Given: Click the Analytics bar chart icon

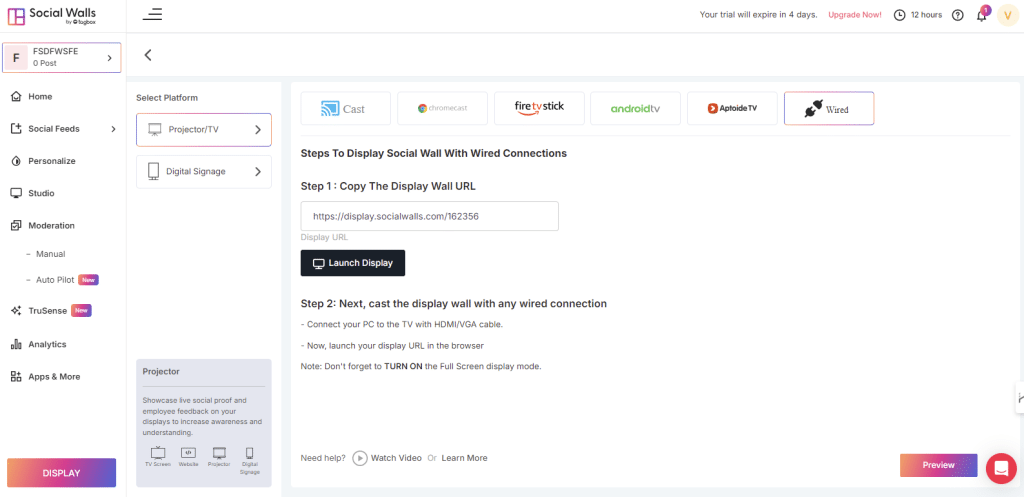Looking at the screenshot, I should 16,344.
